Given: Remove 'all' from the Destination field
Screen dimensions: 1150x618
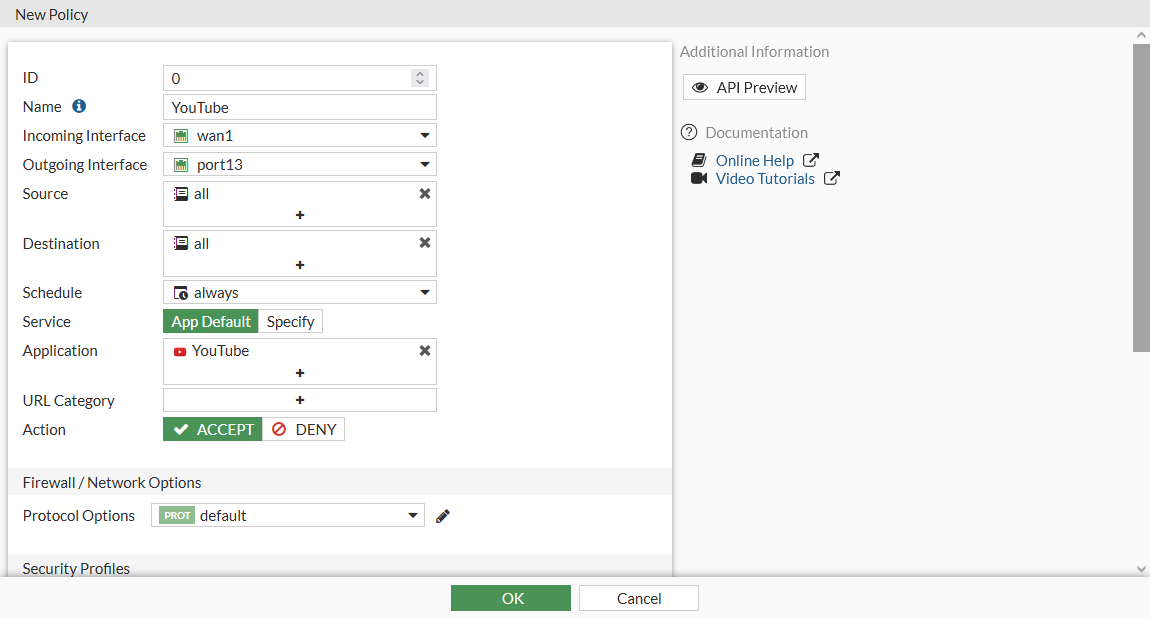Looking at the screenshot, I should click(x=425, y=243).
